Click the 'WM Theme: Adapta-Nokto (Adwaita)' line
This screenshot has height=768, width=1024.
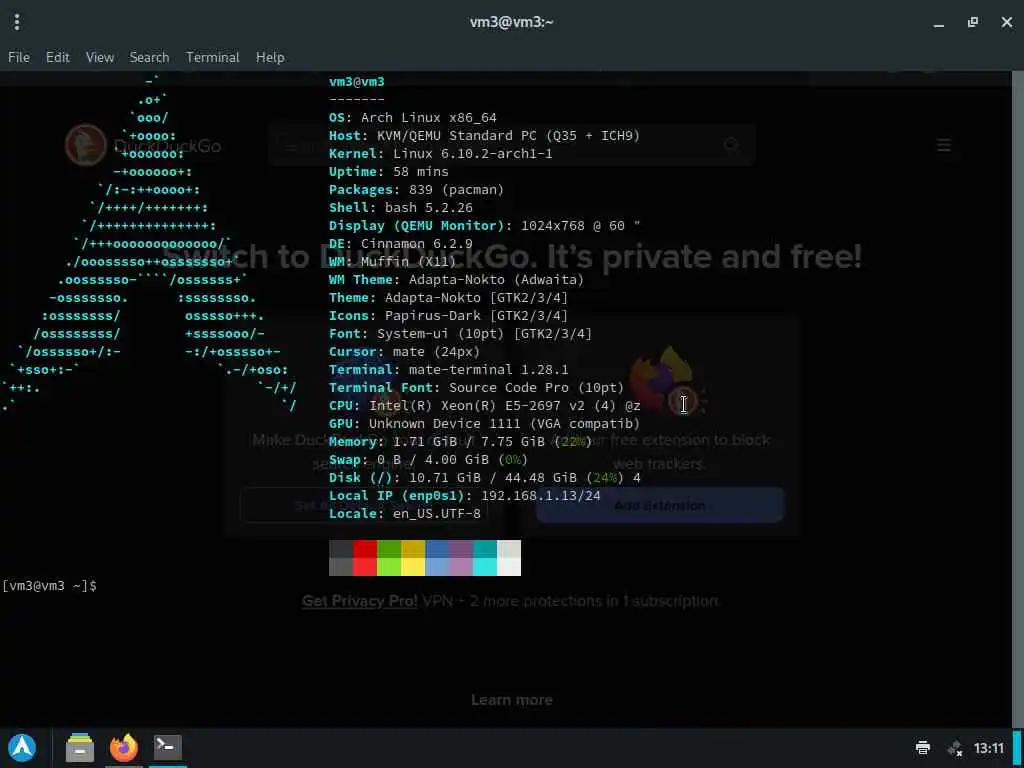tap(456, 280)
